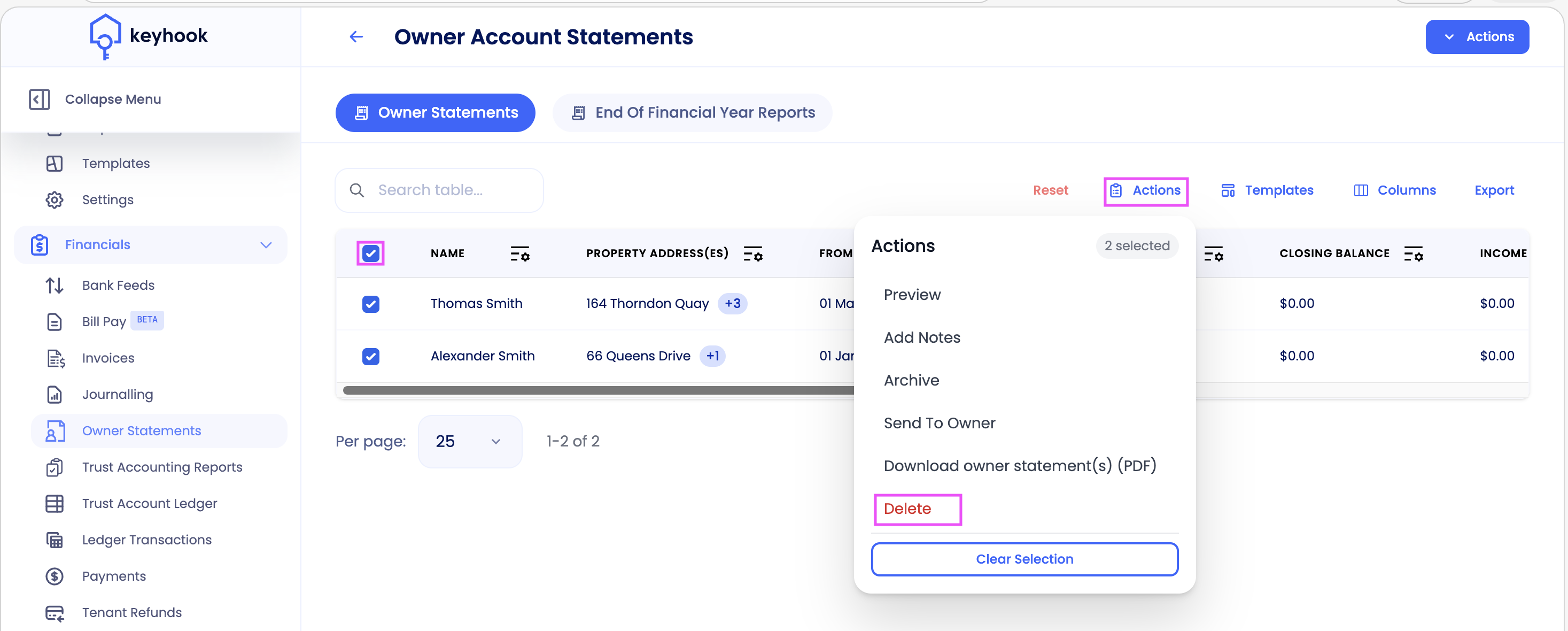Click the Invoices icon in sidebar

point(56,358)
